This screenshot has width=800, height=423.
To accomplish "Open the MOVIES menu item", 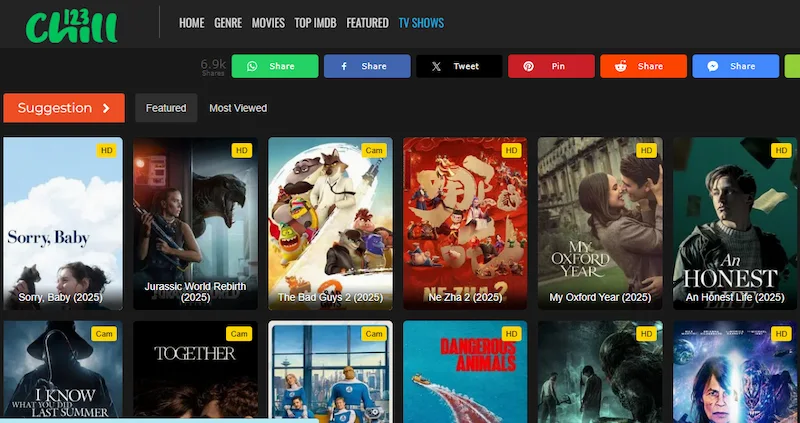I will point(268,23).
